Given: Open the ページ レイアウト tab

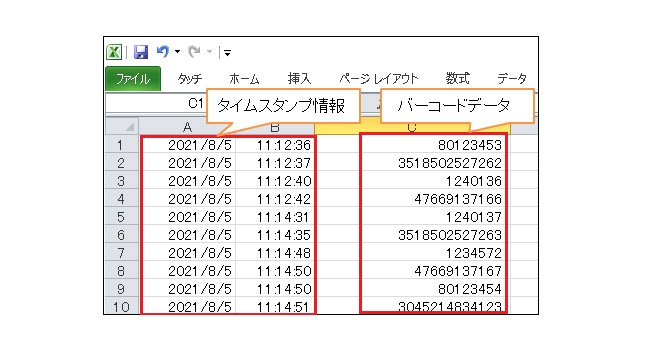Looking at the screenshot, I should pyautogui.click(x=379, y=78).
